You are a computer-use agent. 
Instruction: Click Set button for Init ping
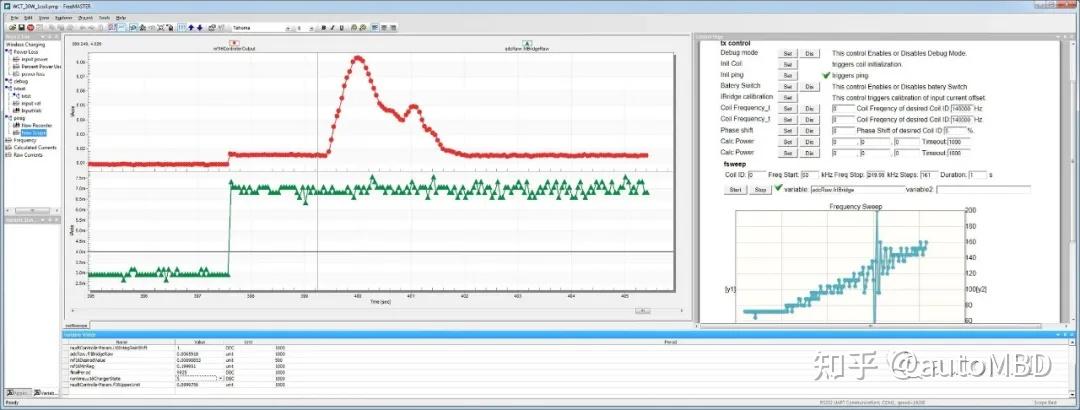point(787,75)
